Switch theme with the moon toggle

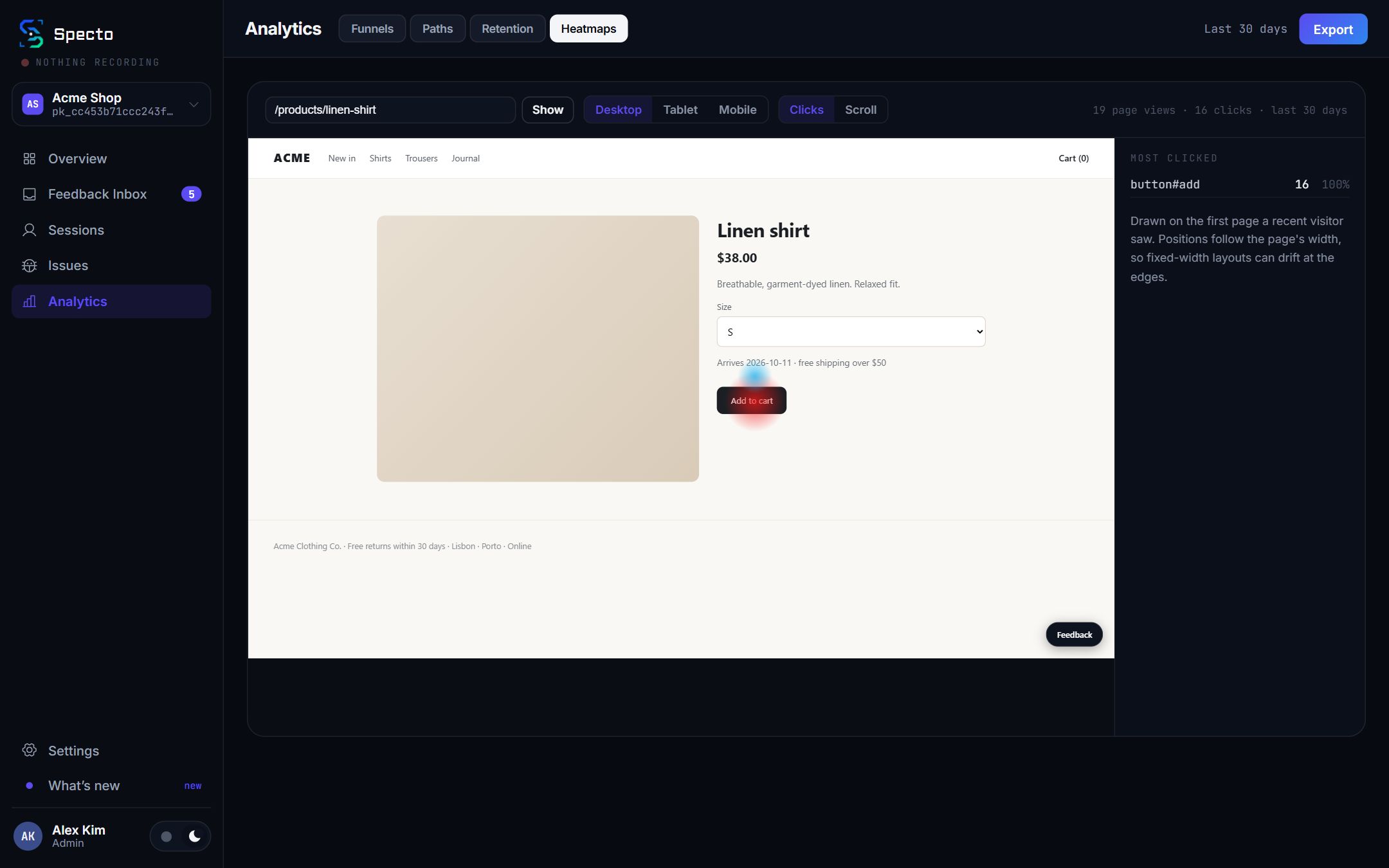coord(194,836)
